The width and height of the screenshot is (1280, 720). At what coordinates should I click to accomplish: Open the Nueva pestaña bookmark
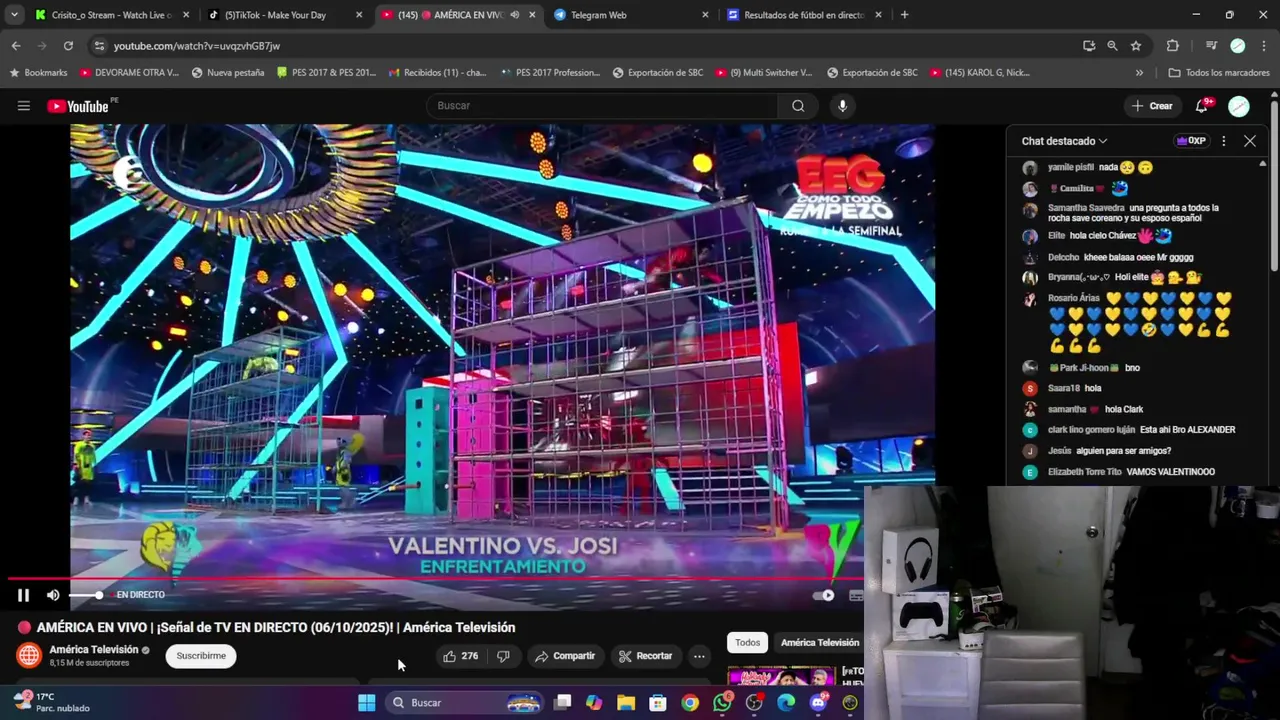(228, 73)
